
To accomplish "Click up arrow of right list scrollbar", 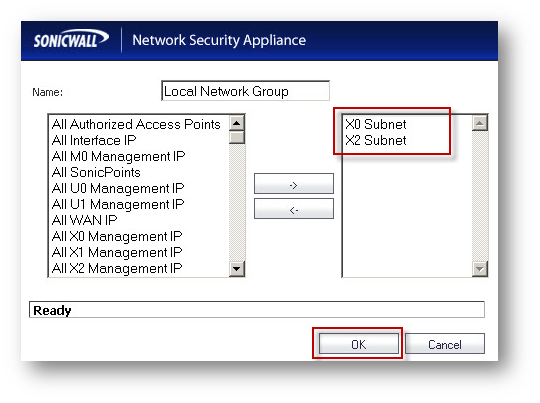I will tap(480, 123).
